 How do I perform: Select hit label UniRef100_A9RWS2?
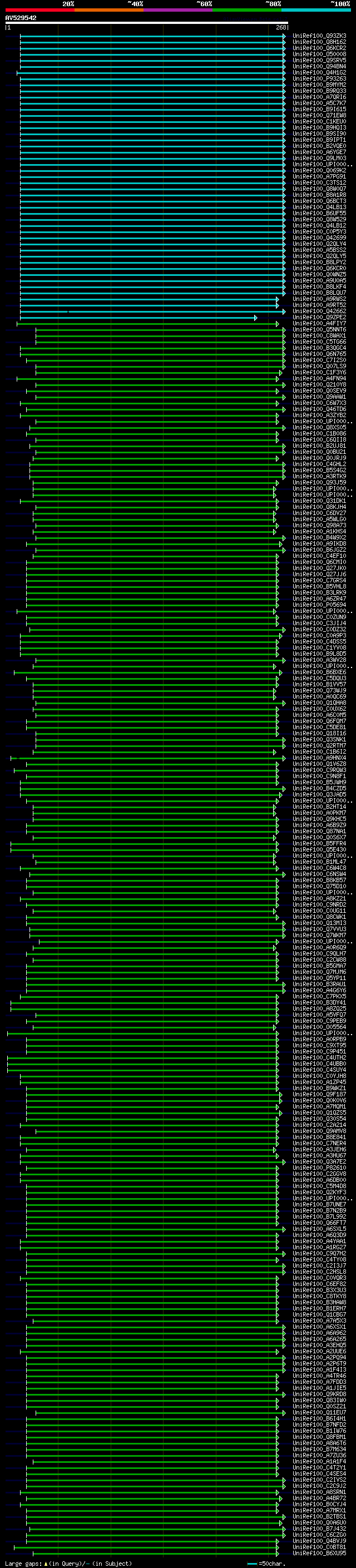[319, 299]
